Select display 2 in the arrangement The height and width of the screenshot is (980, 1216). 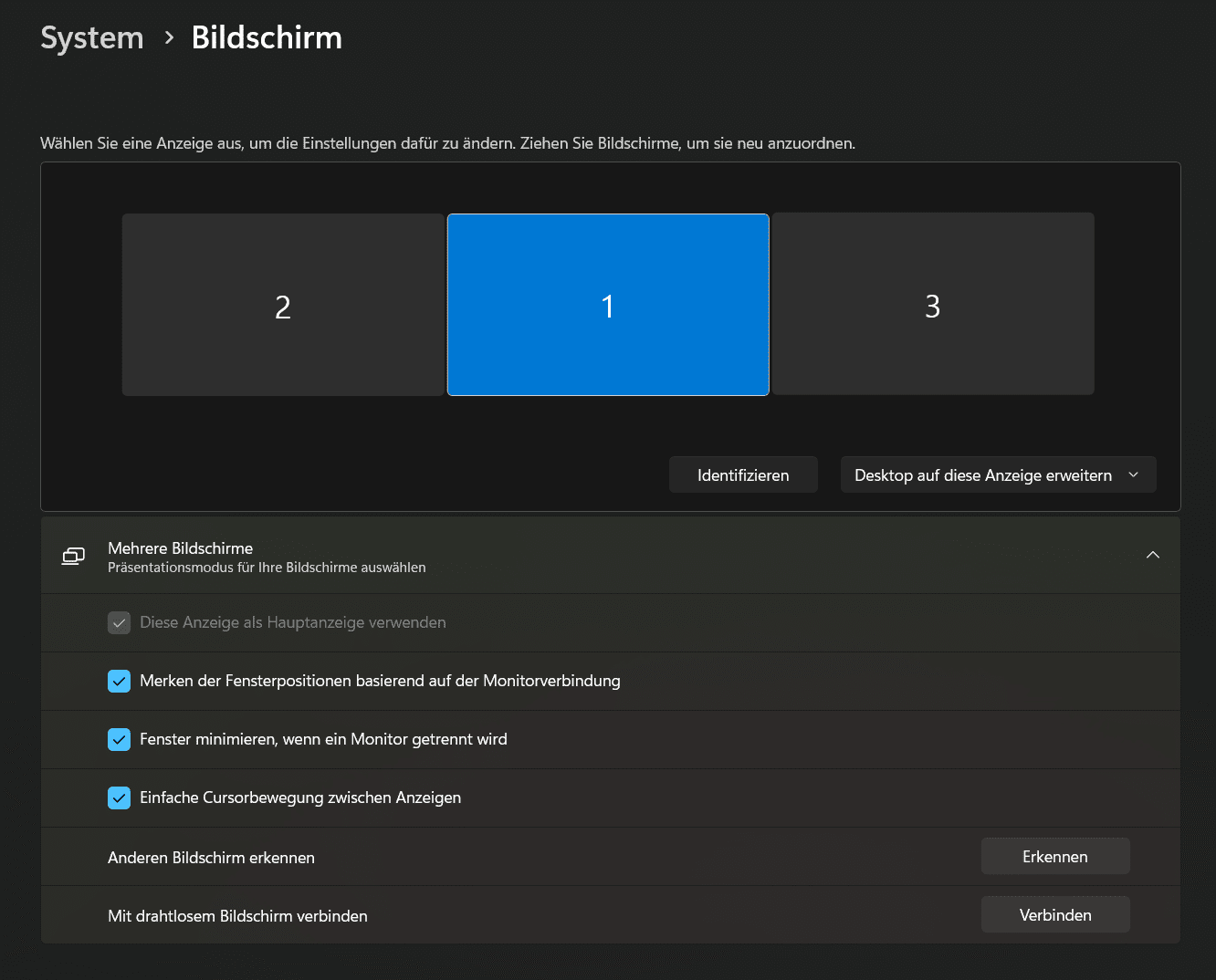click(283, 305)
